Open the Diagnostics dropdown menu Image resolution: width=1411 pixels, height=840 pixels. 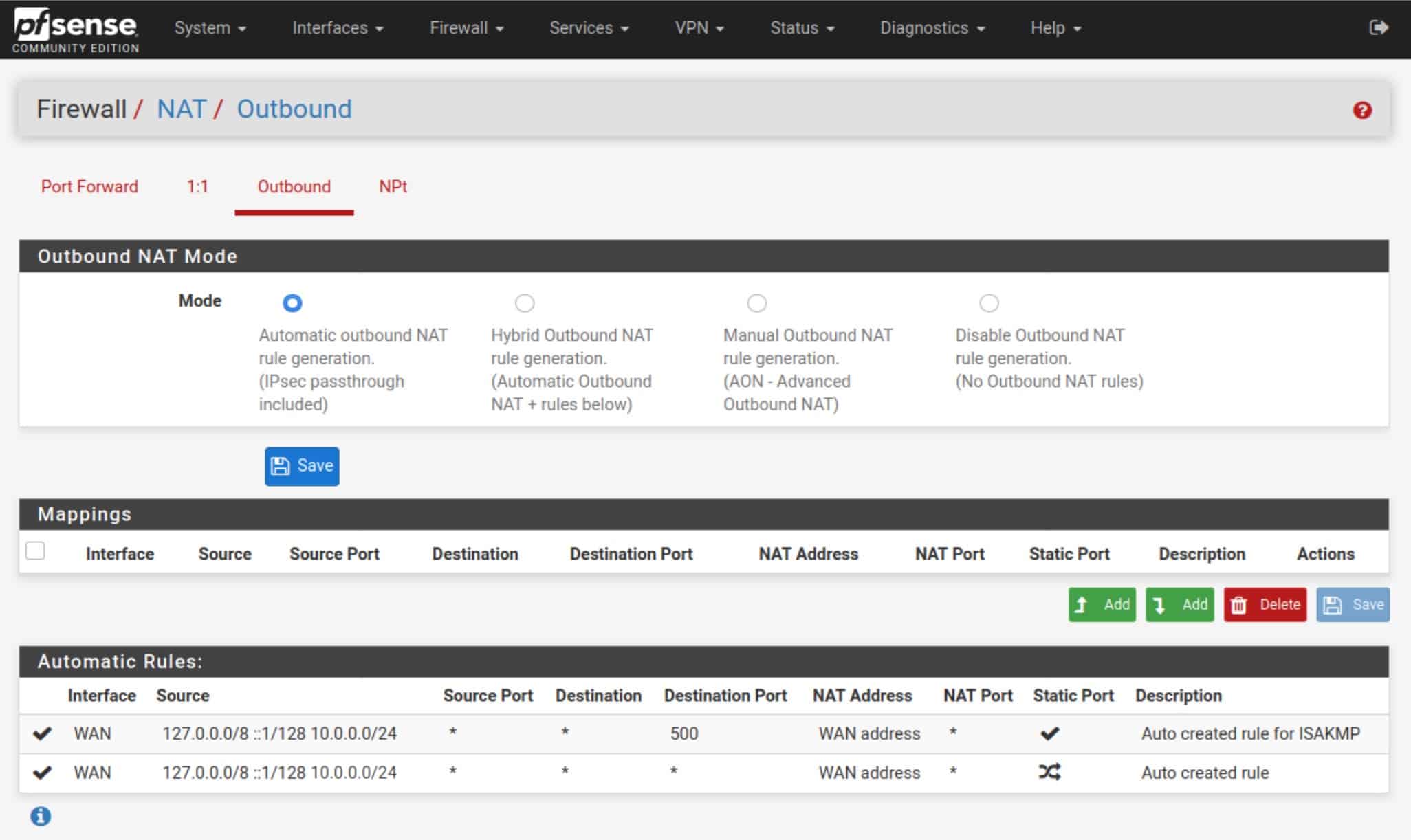(x=932, y=28)
